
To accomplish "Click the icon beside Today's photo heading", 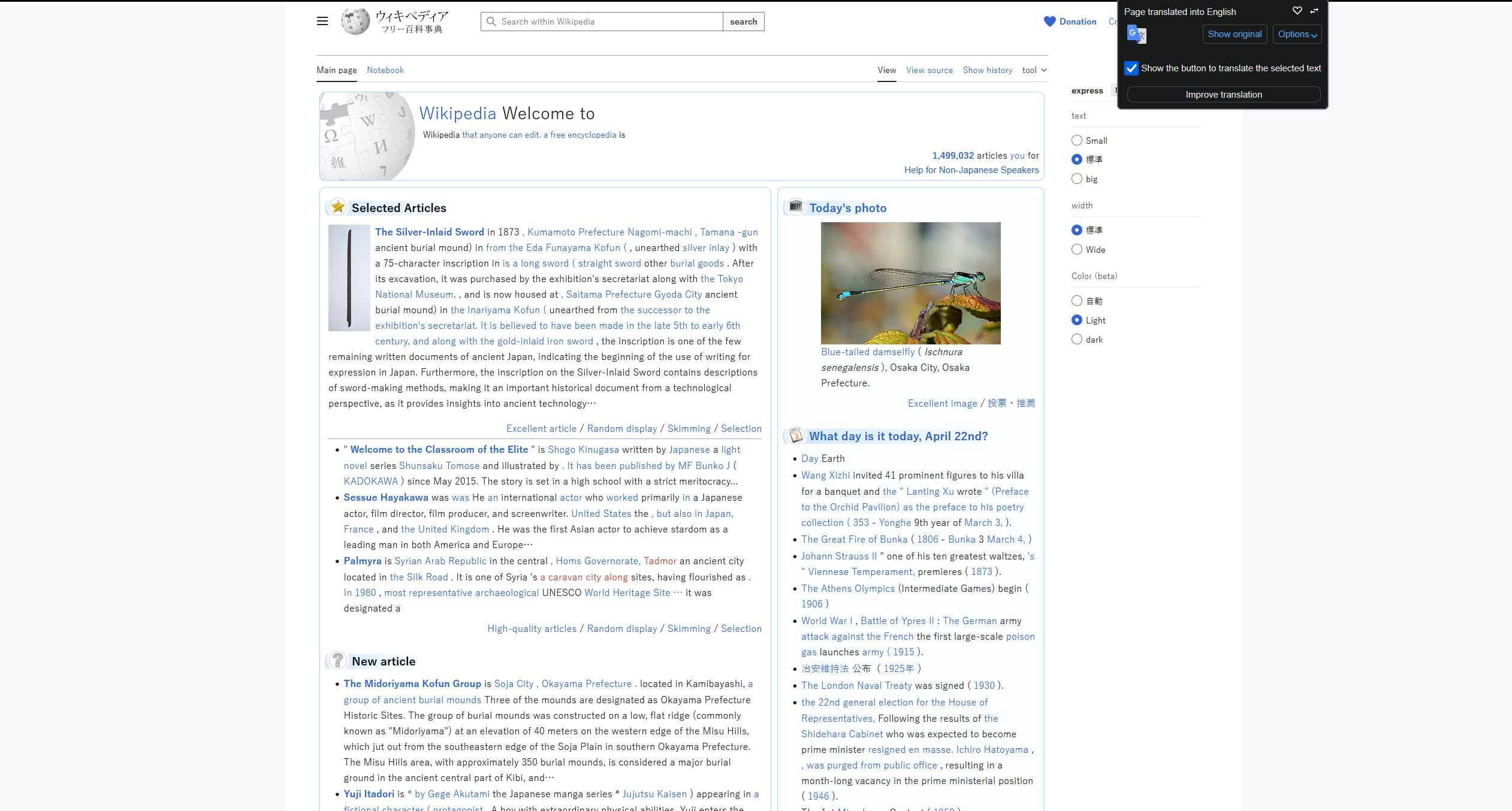I will tap(795, 207).
